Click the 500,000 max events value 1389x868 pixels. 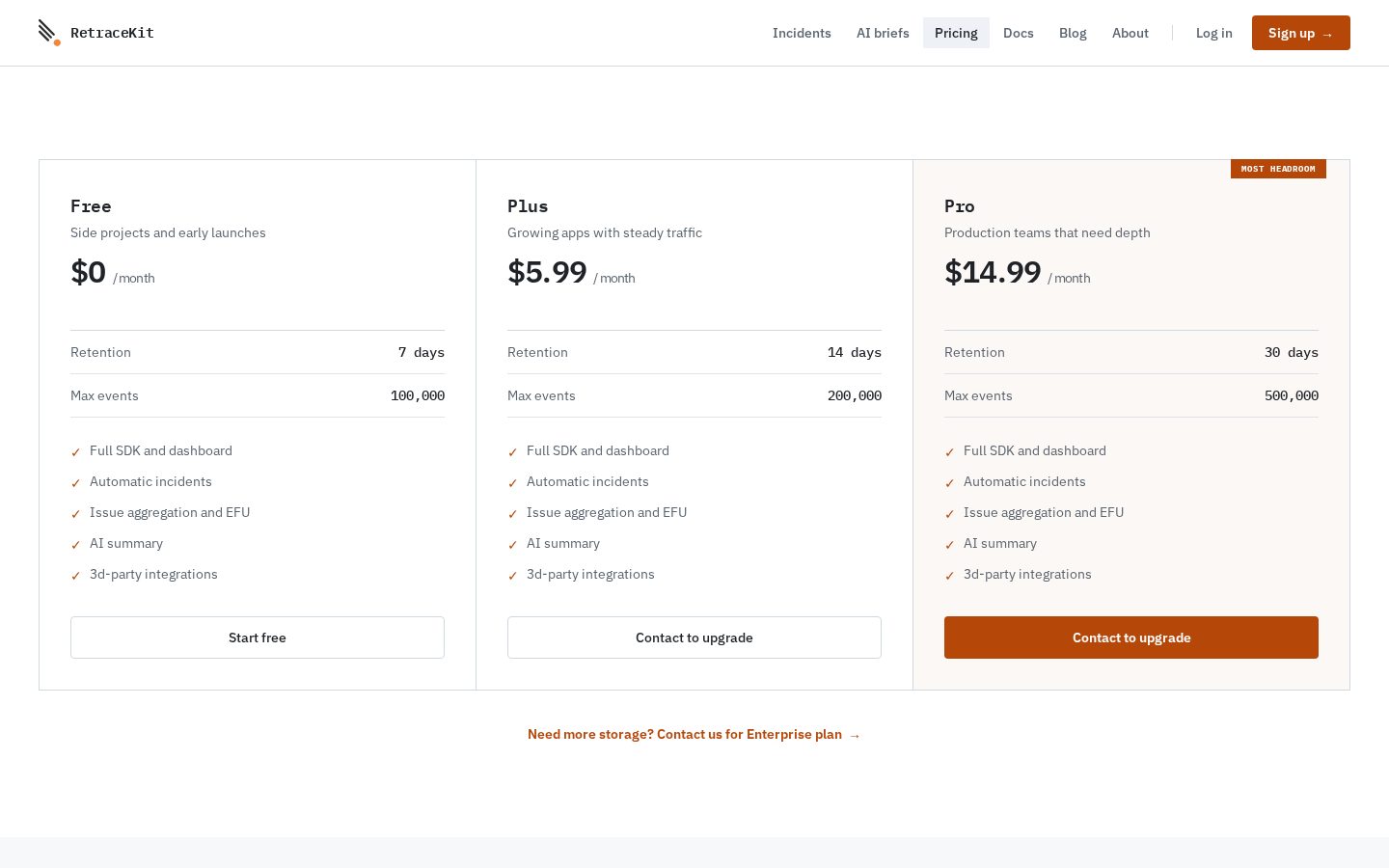click(x=1292, y=396)
